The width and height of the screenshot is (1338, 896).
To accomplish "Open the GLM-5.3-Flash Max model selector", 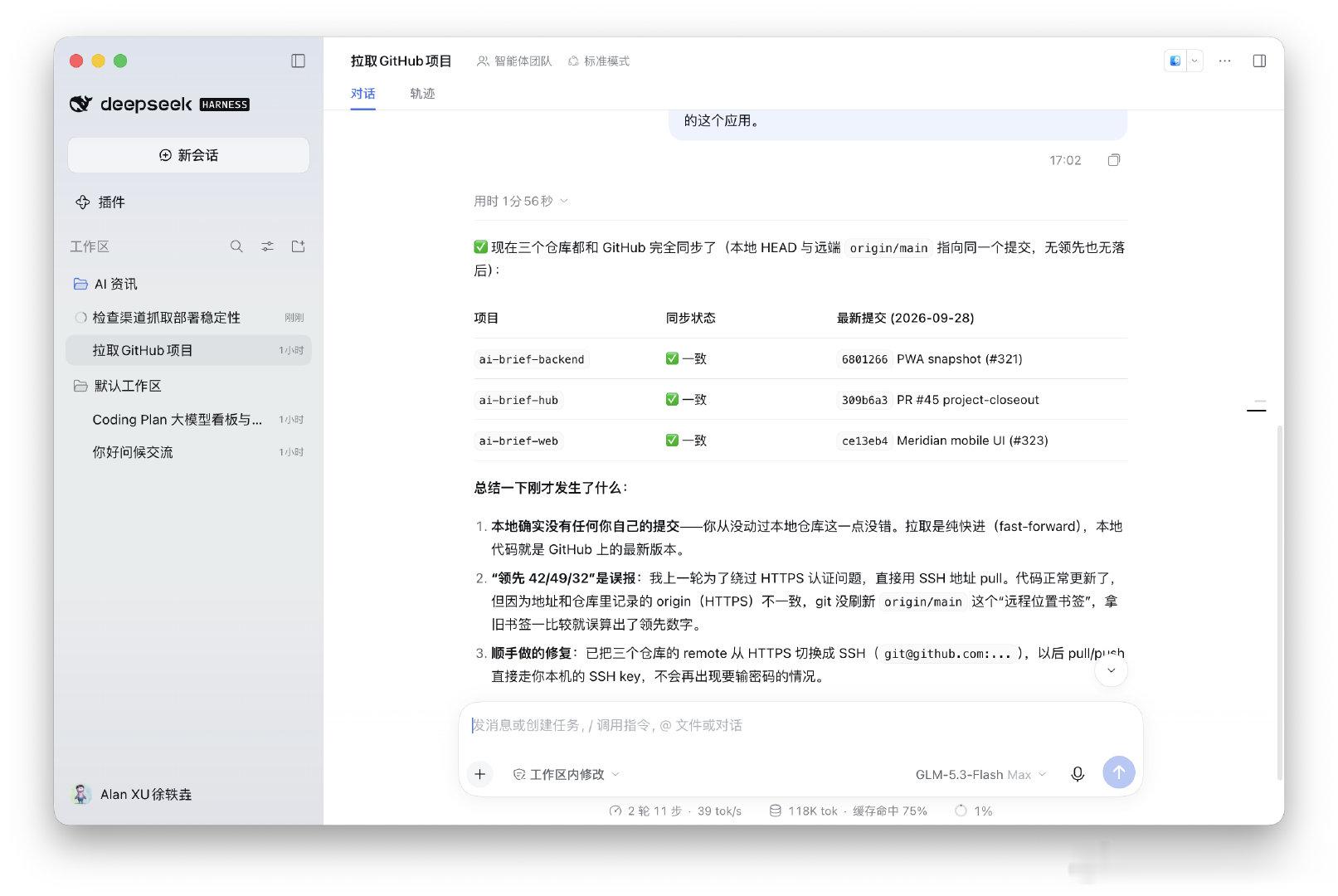I will pyautogui.click(x=980, y=775).
